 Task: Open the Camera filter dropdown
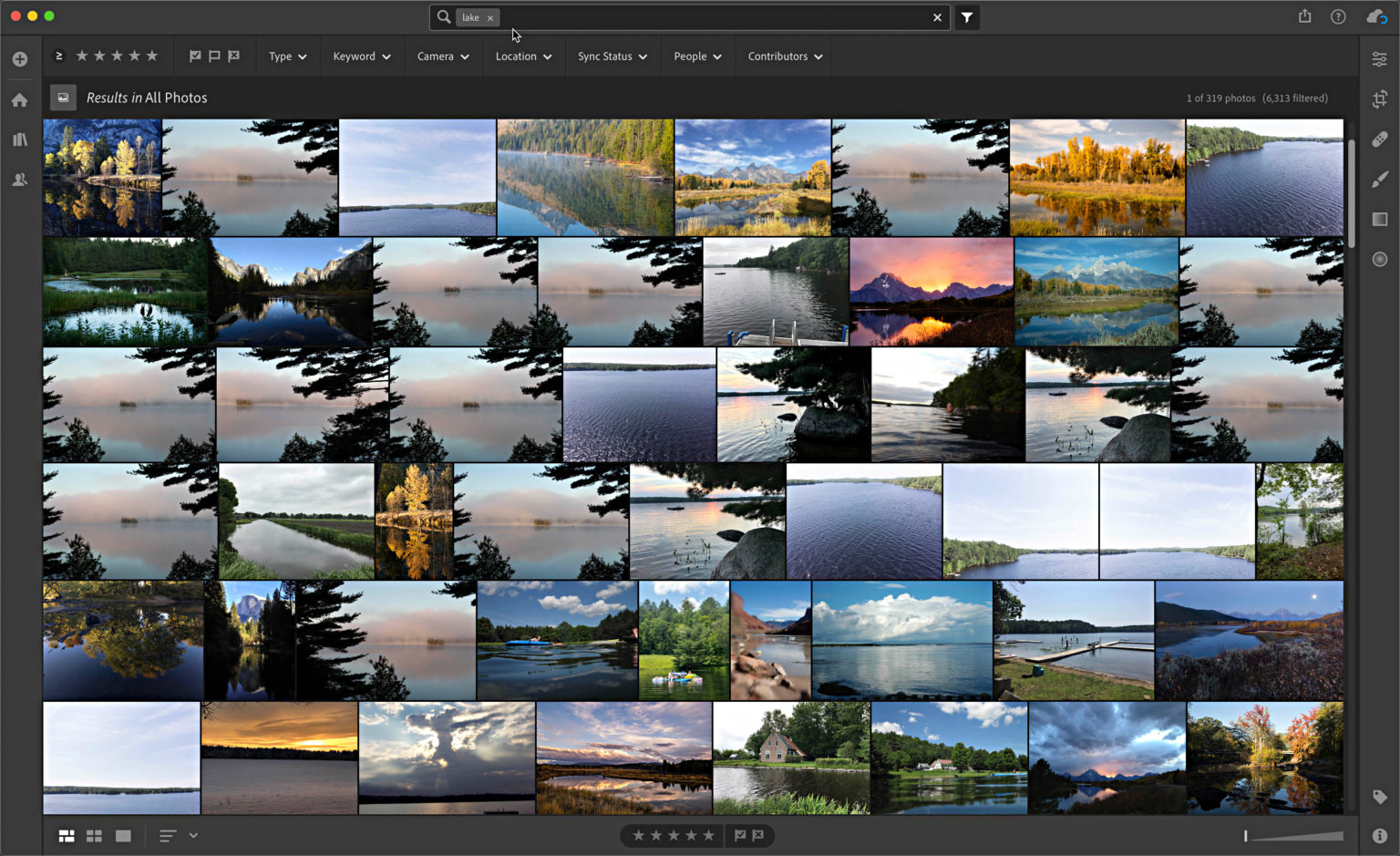[443, 56]
